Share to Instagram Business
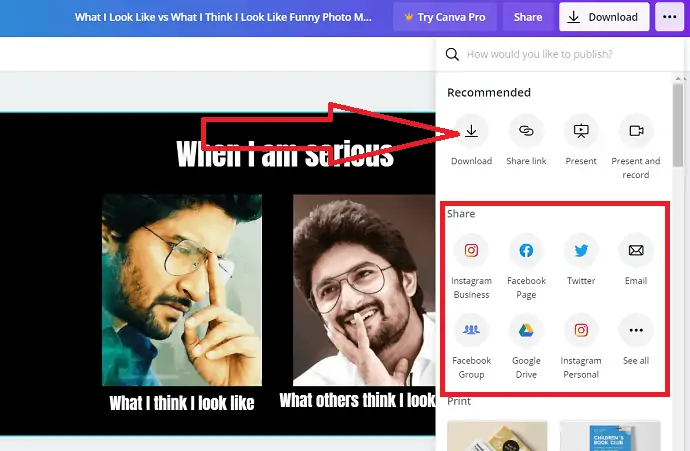 471,251
